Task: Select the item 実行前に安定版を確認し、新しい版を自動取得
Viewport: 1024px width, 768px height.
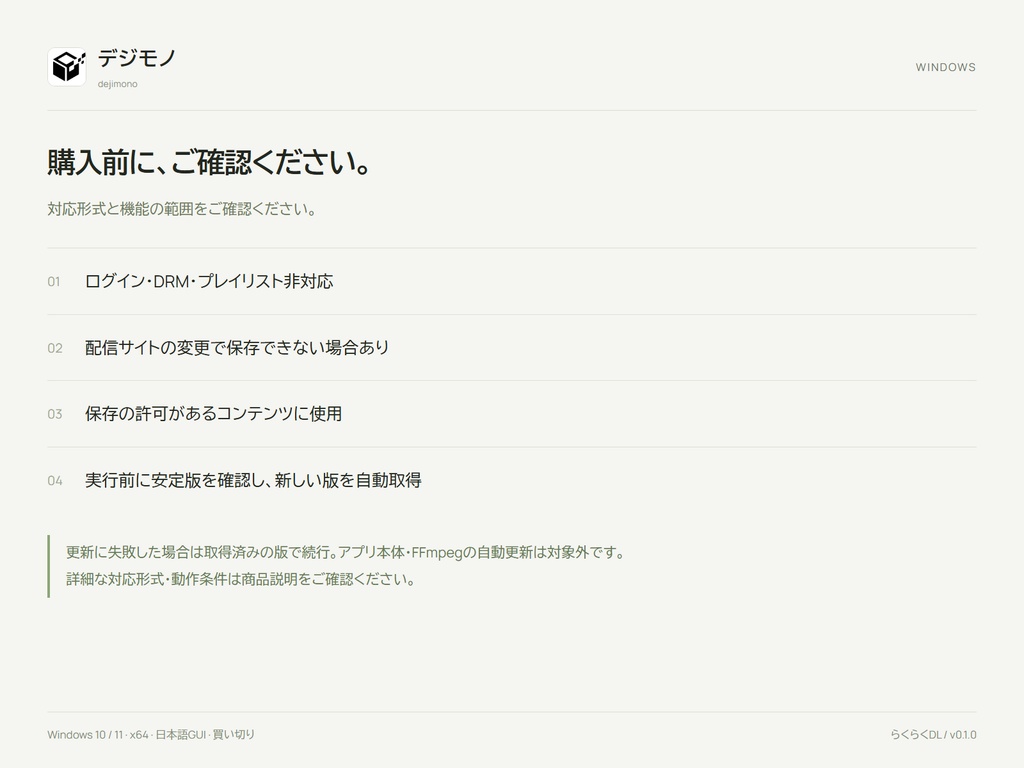Action: click(253, 481)
